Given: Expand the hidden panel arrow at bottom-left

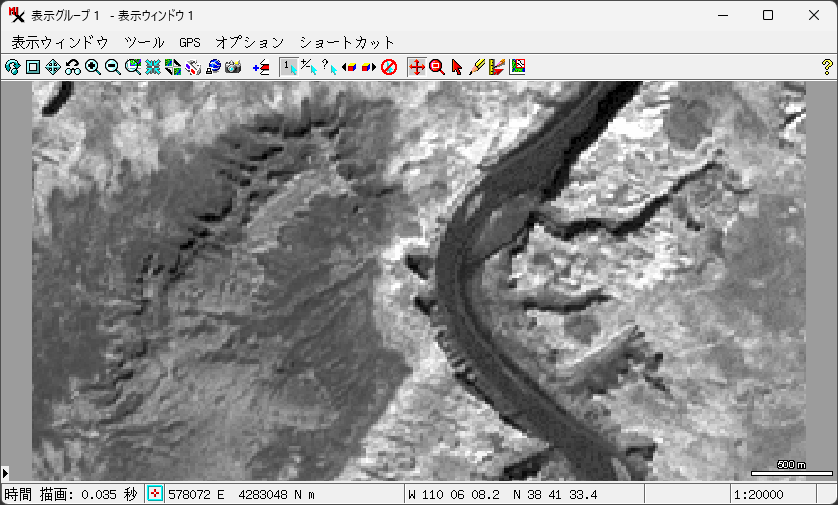Looking at the screenshot, I should pyautogui.click(x=5, y=472).
